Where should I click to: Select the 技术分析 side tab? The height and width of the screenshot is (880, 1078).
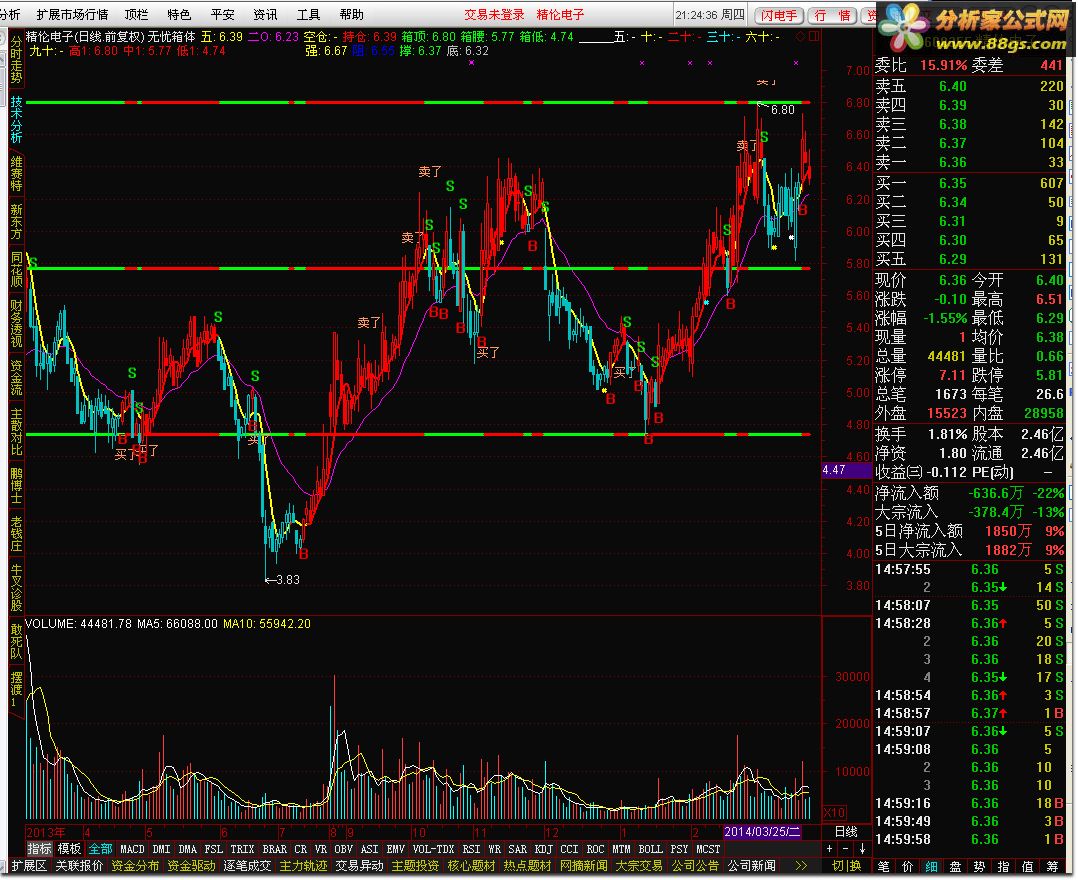[16, 120]
